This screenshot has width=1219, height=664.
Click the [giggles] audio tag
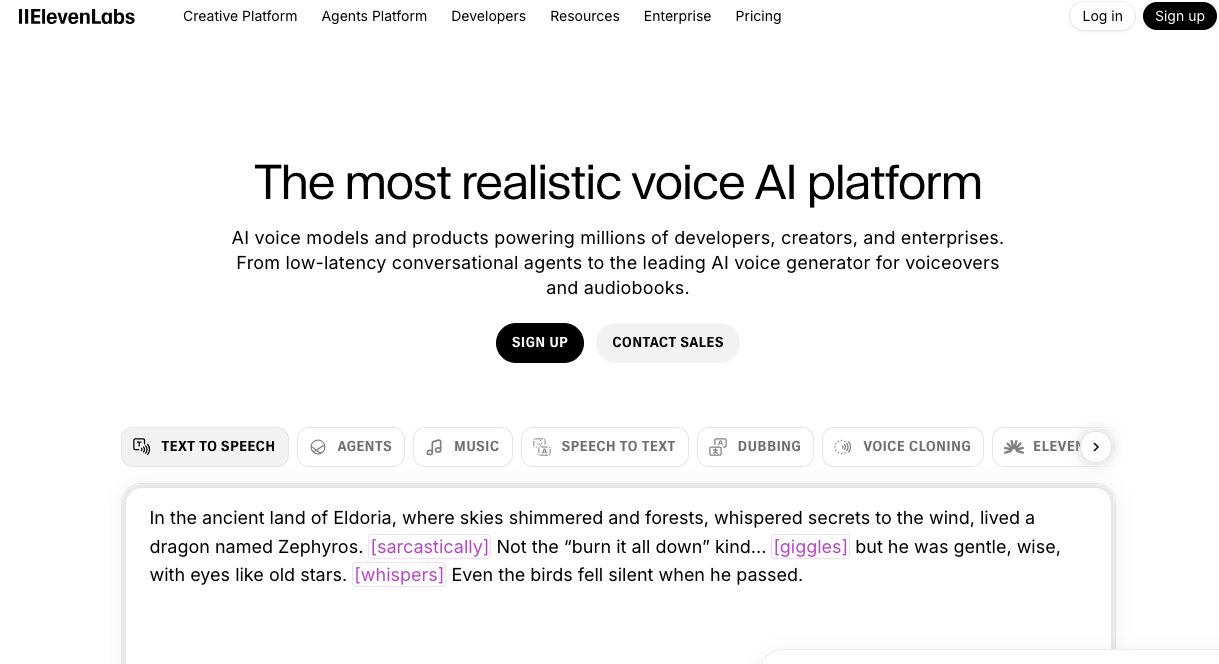810,547
